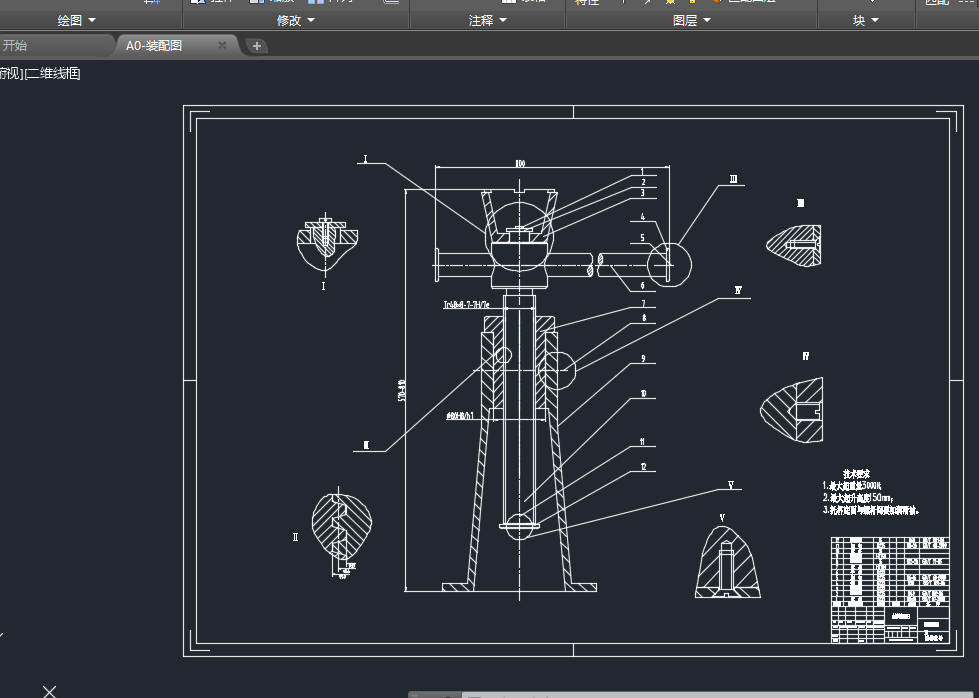
Task: Select the A0-装配图 drawing tab
Action: [x=154, y=46]
